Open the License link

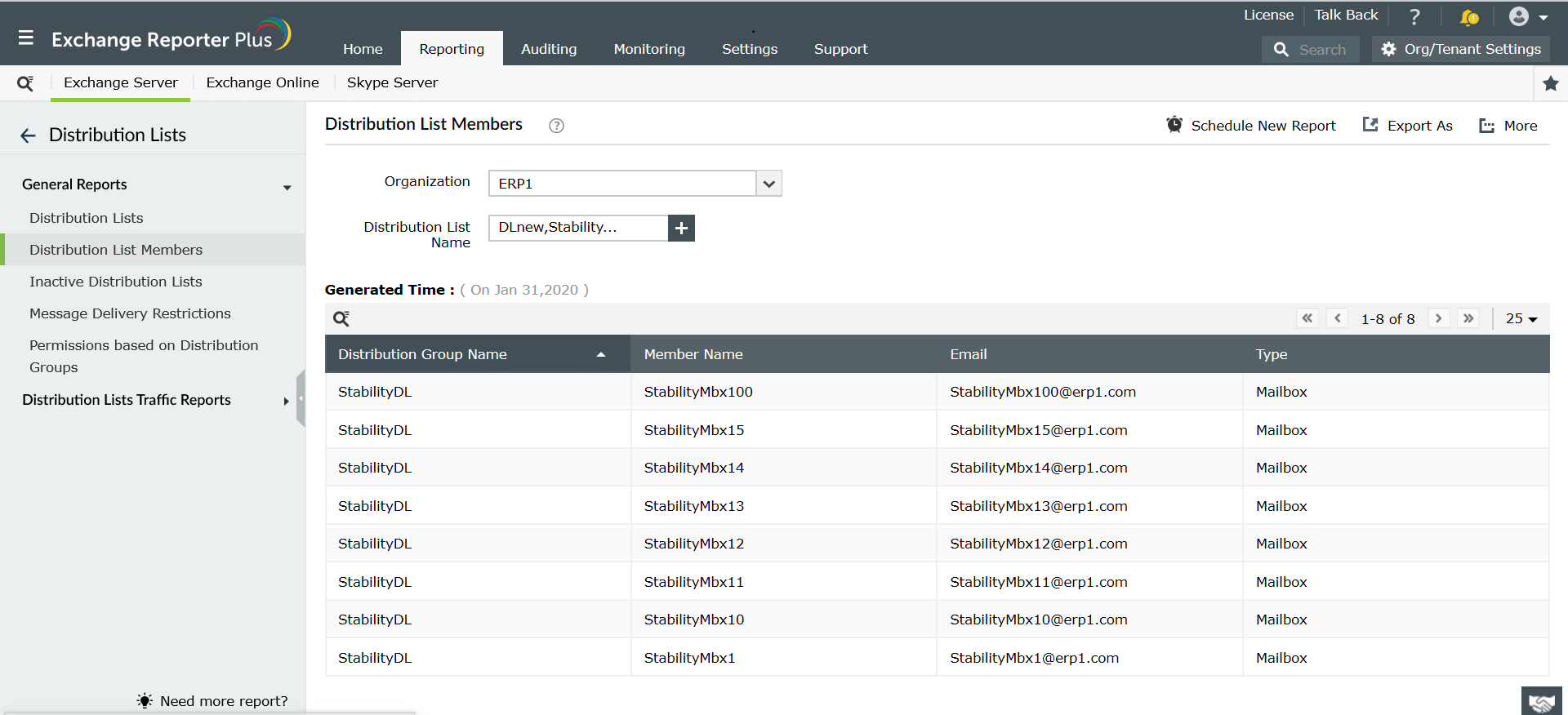pos(1268,15)
